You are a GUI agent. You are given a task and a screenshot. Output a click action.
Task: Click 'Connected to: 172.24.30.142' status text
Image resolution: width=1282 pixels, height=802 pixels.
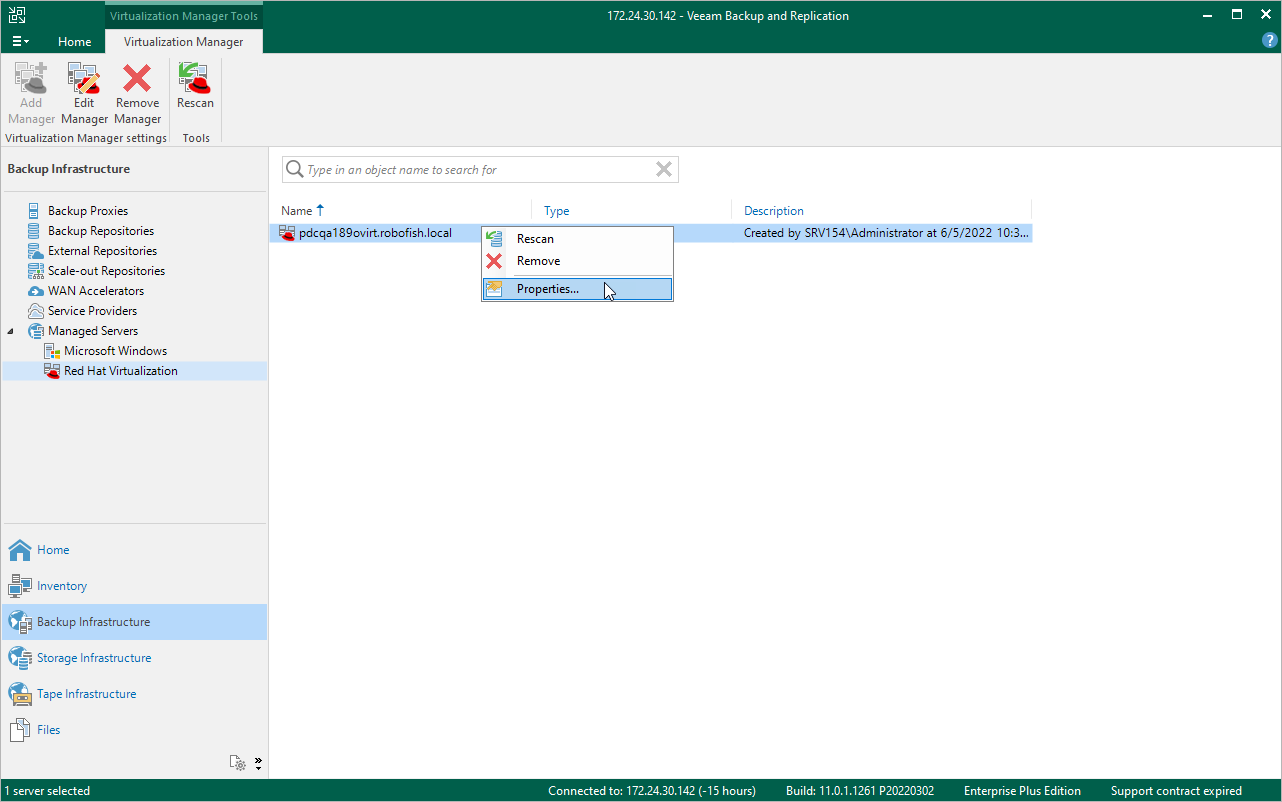coord(652,791)
